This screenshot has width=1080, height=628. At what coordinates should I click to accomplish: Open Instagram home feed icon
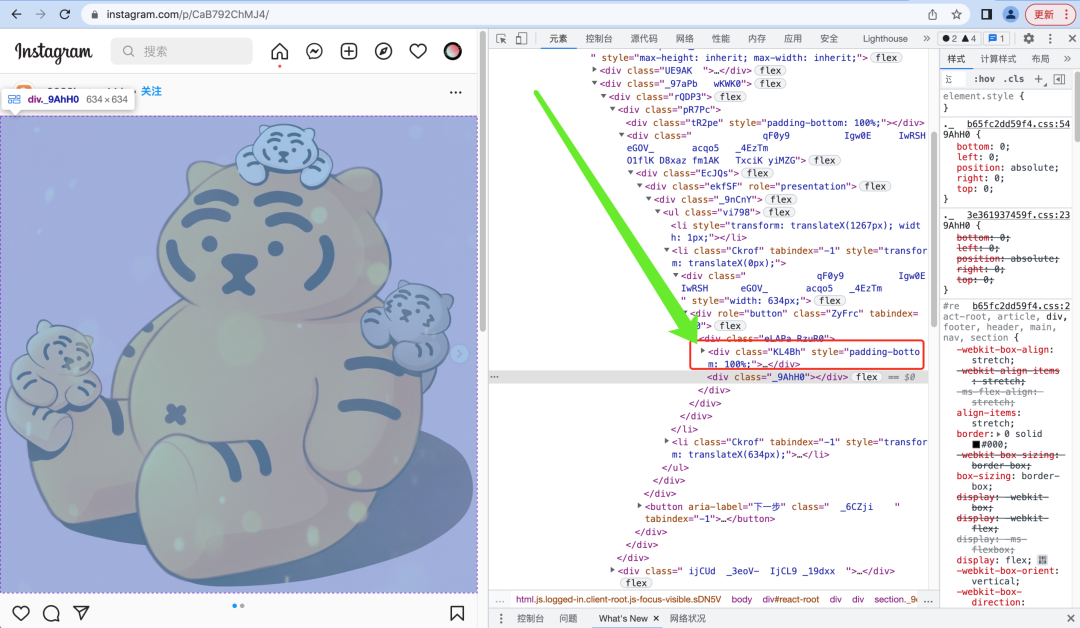[280, 51]
